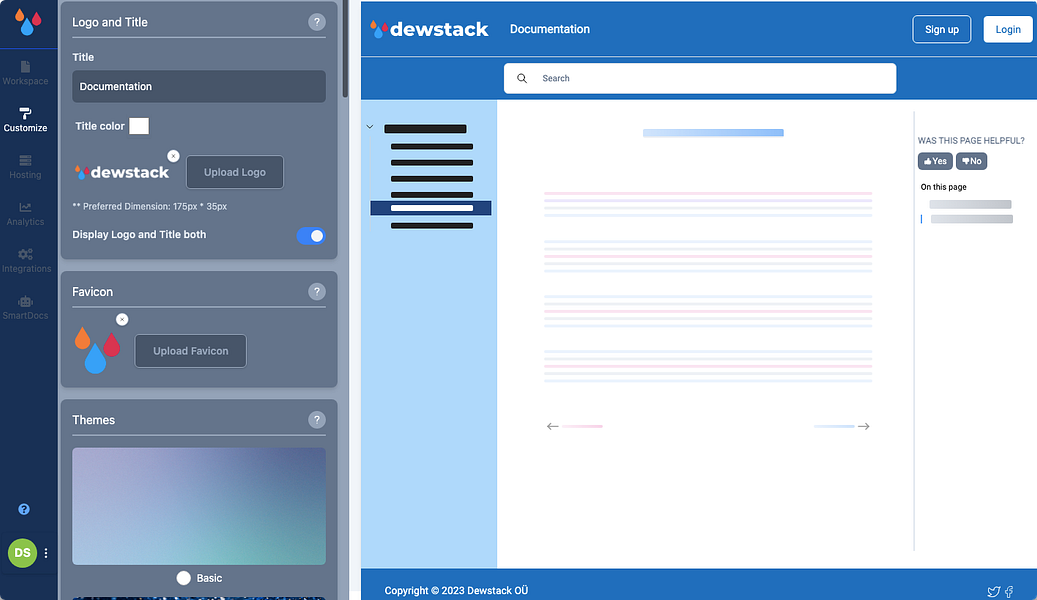This screenshot has height=600, width=1037.
Task: Click the Upload Favicon button
Action: 190,351
